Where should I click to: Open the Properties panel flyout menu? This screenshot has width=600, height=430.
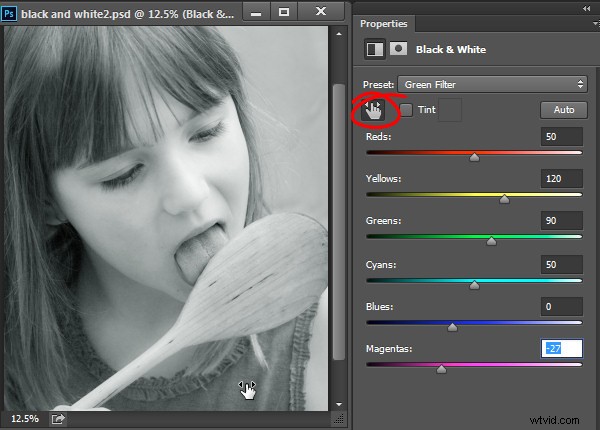click(595, 24)
